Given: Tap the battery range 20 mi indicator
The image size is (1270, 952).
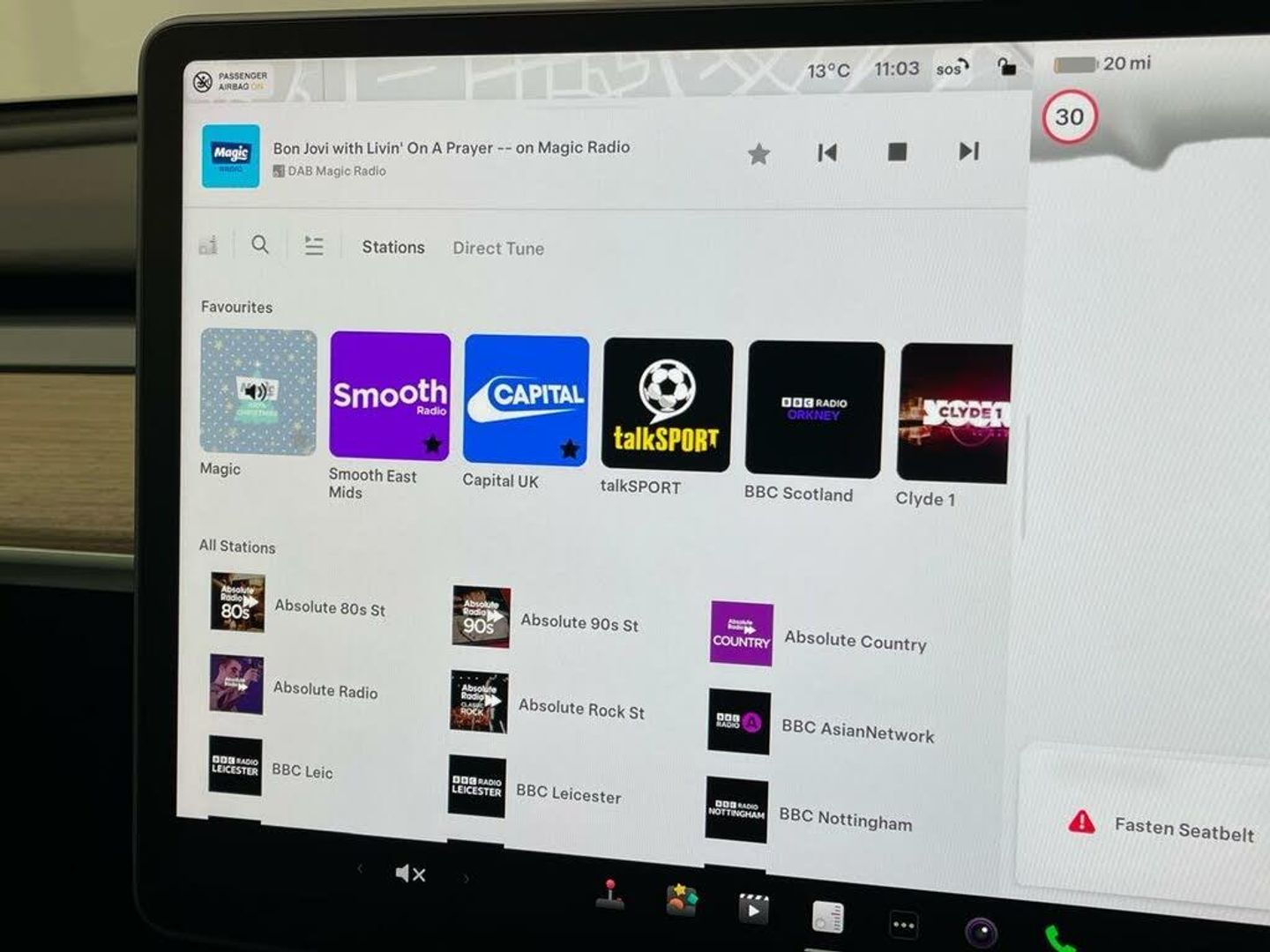Looking at the screenshot, I should (1102, 63).
